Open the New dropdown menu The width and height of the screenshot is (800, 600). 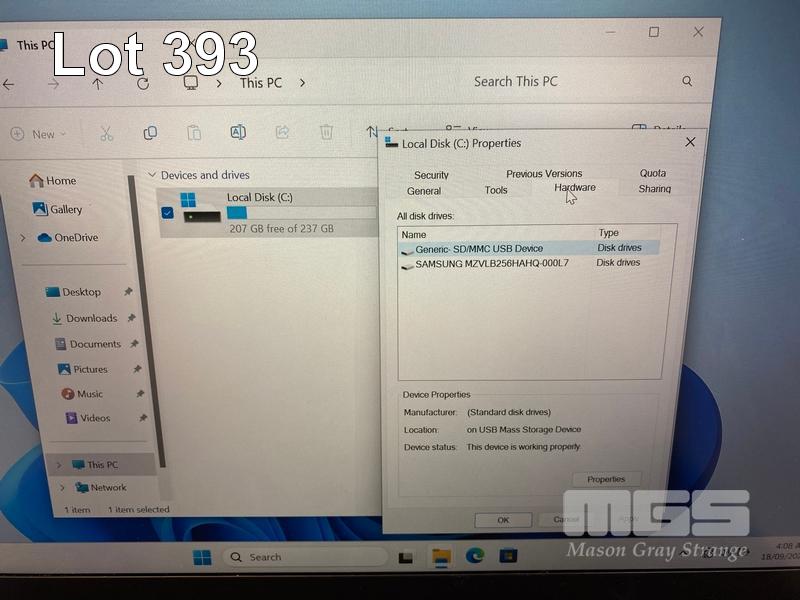coord(38,134)
